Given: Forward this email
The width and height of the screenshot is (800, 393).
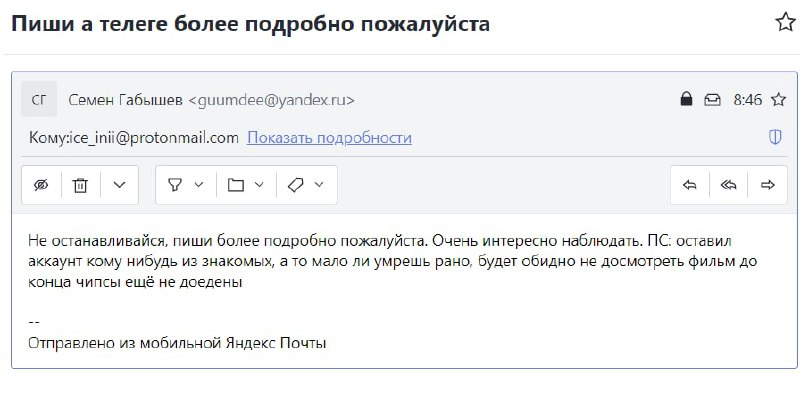Looking at the screenshot, I should tap(767, 185).
